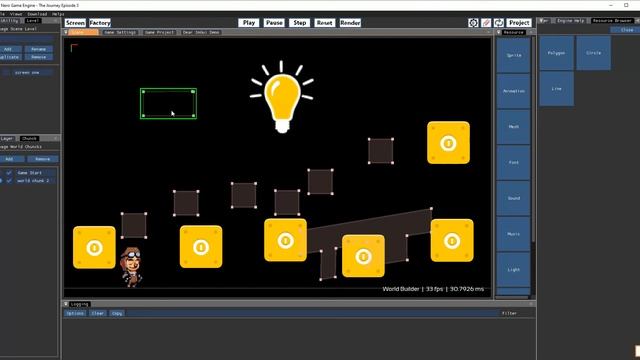Select the Light resource tile

(x=513, y=270)
